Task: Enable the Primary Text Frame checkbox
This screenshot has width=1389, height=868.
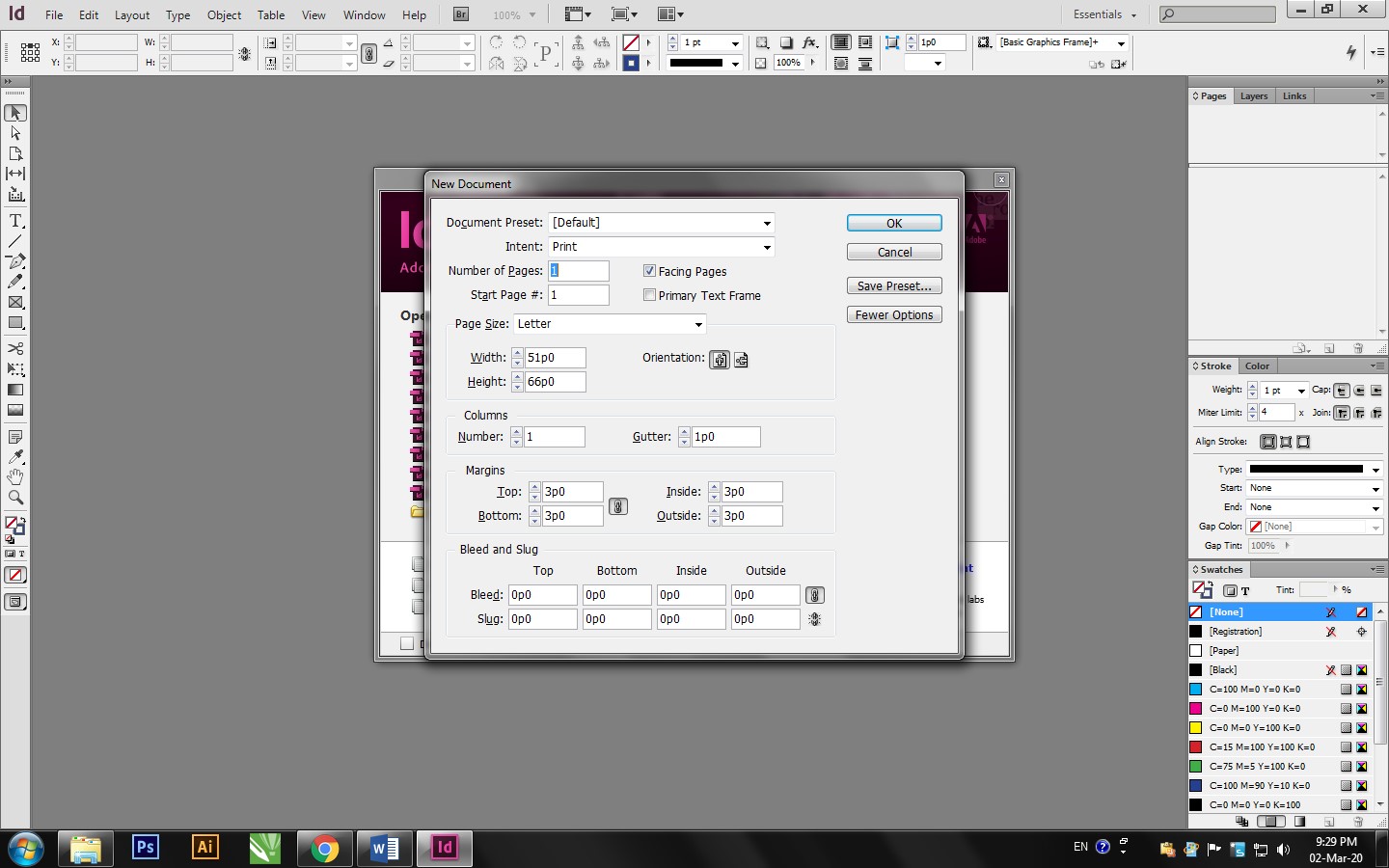Action: pos(650,295)
